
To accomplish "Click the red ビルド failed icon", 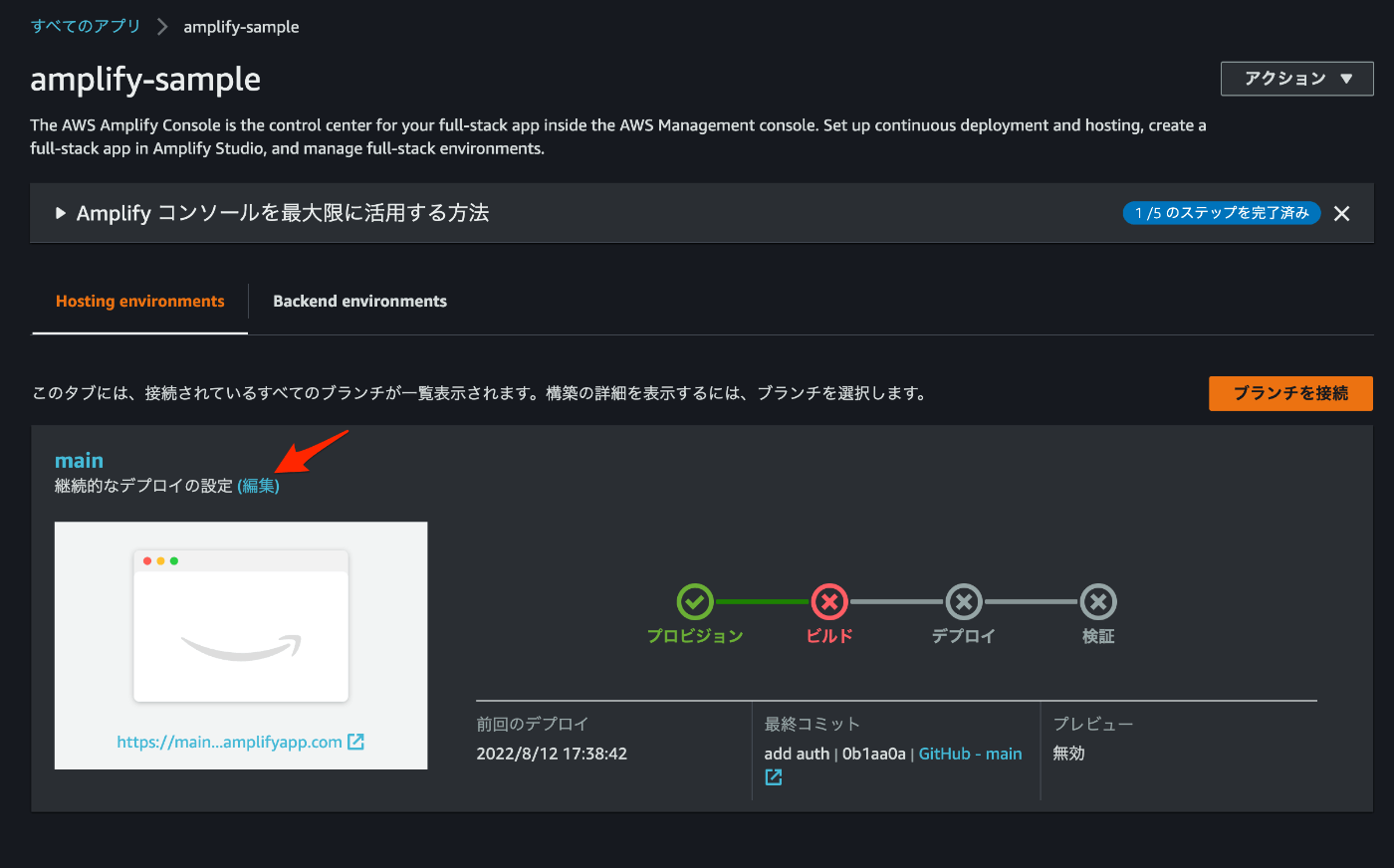I will click(x=829, y=602).
